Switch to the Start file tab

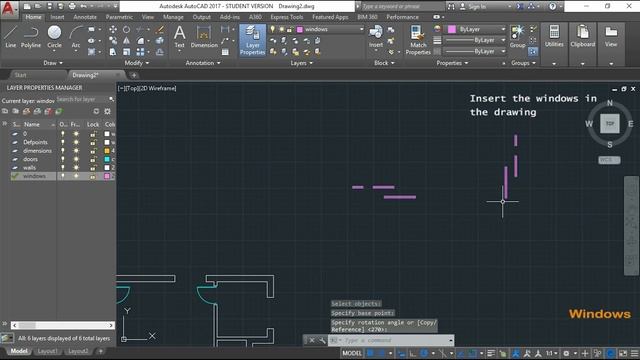pos(20,75)
